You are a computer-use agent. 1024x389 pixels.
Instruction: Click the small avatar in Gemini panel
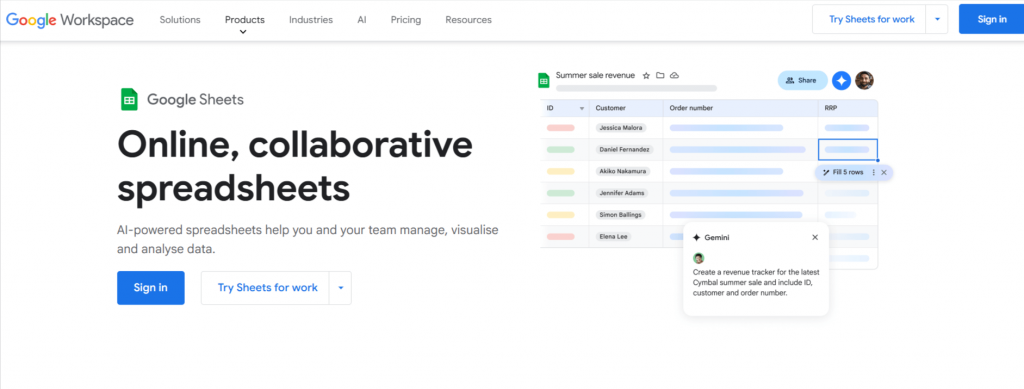click(698, 258)
